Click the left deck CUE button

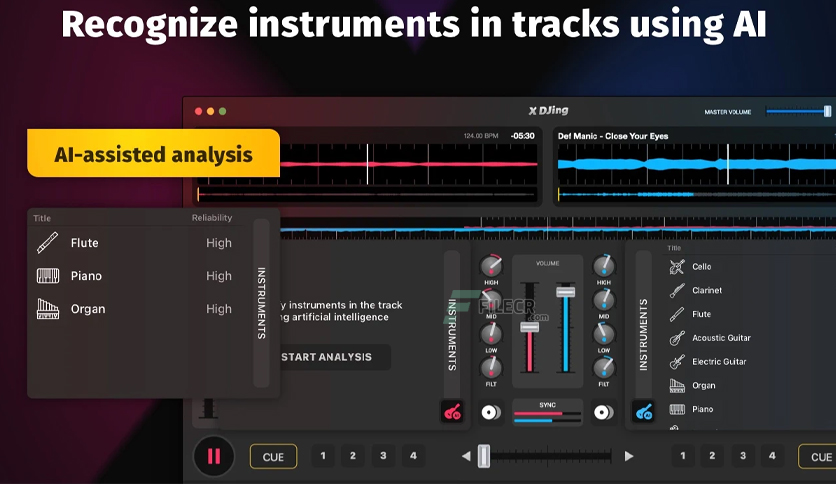tap(274, 457)
